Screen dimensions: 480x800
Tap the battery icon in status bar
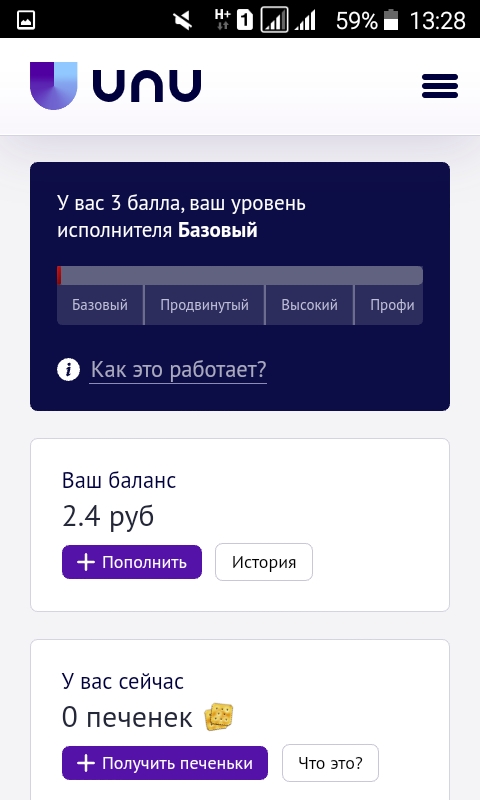click(391, 20)
